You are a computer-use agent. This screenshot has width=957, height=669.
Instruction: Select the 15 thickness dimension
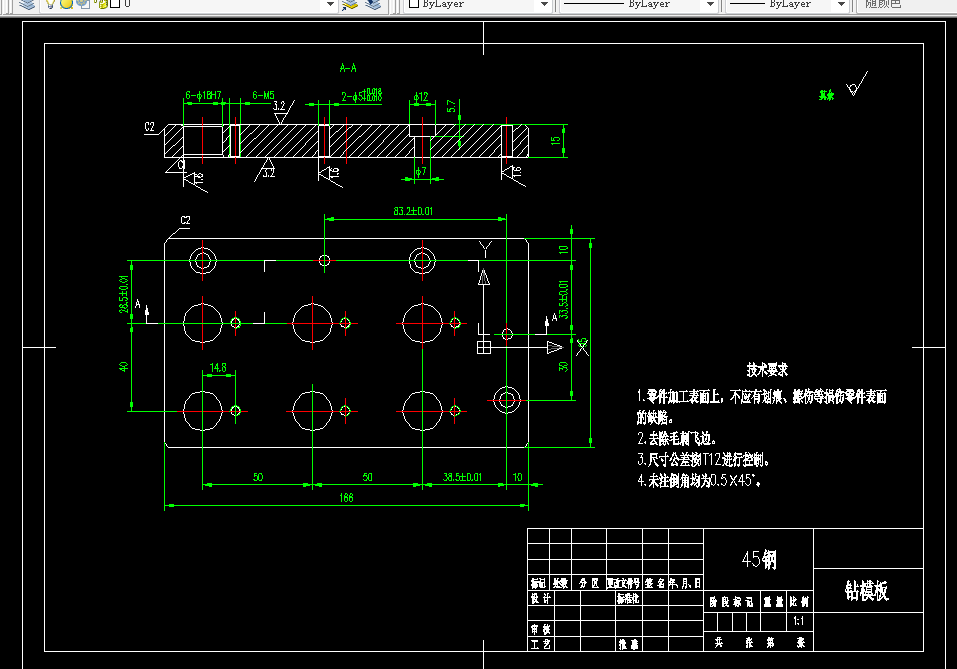555,140
